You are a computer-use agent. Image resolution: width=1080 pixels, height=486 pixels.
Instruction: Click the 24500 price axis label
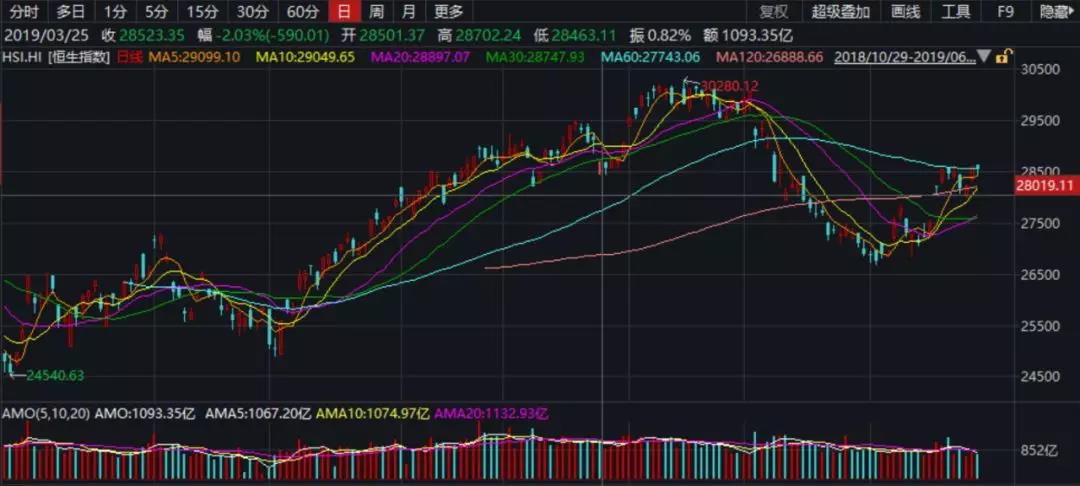pos(1041,377)
